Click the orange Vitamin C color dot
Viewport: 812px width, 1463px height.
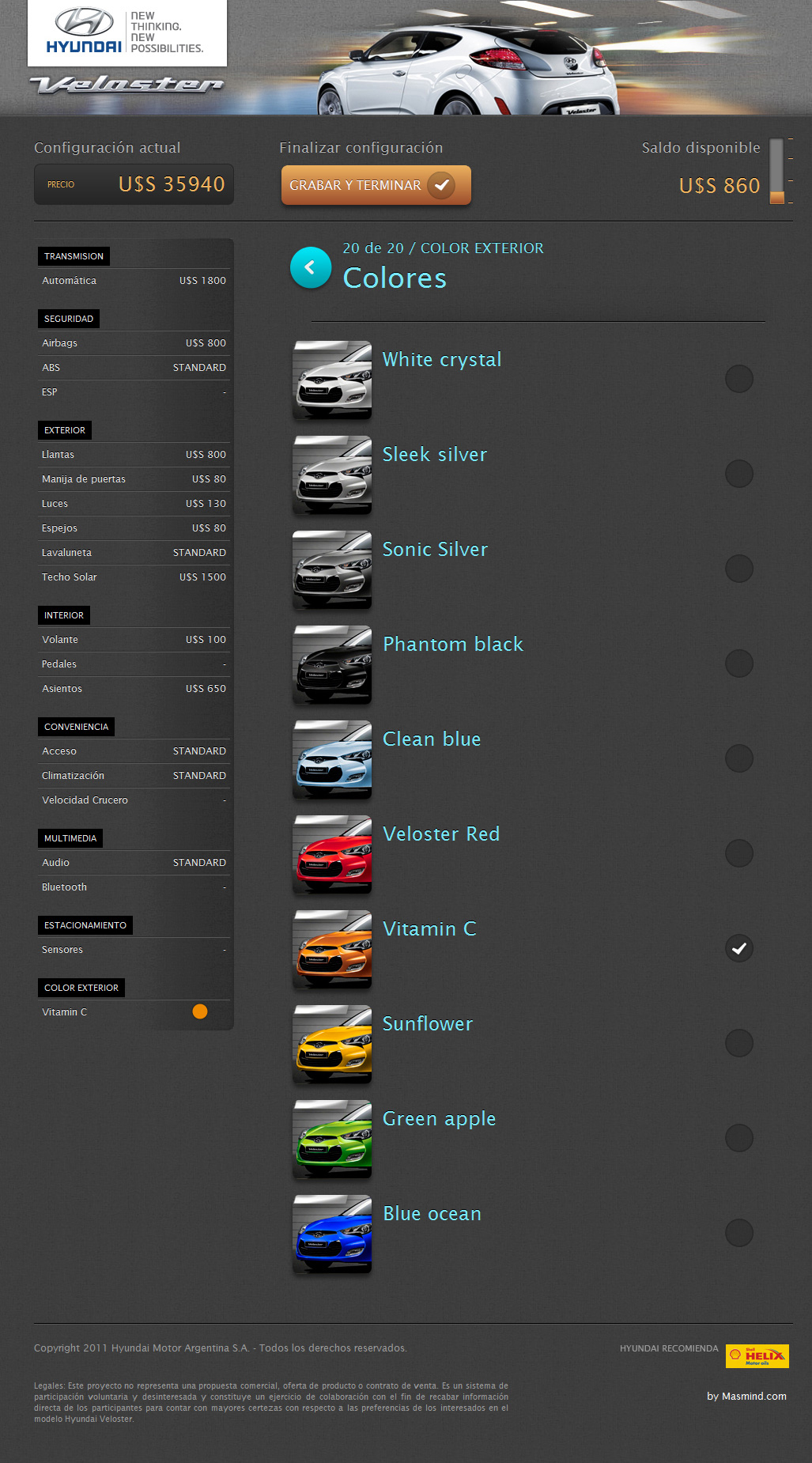point(200,1011)
